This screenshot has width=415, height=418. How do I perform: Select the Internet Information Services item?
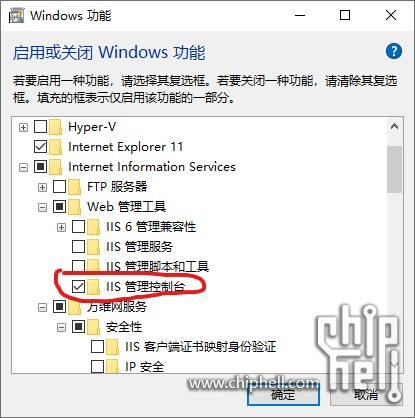152,167
